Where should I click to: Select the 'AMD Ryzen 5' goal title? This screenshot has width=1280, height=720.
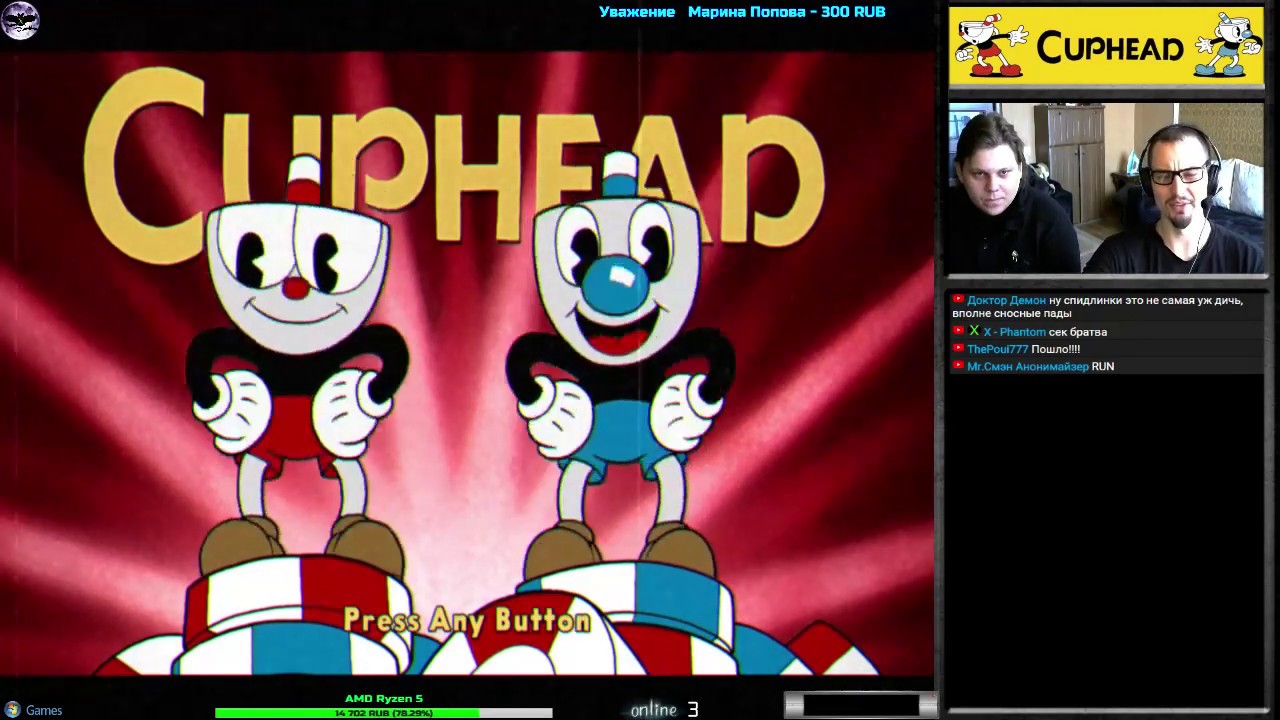point(384,698)
